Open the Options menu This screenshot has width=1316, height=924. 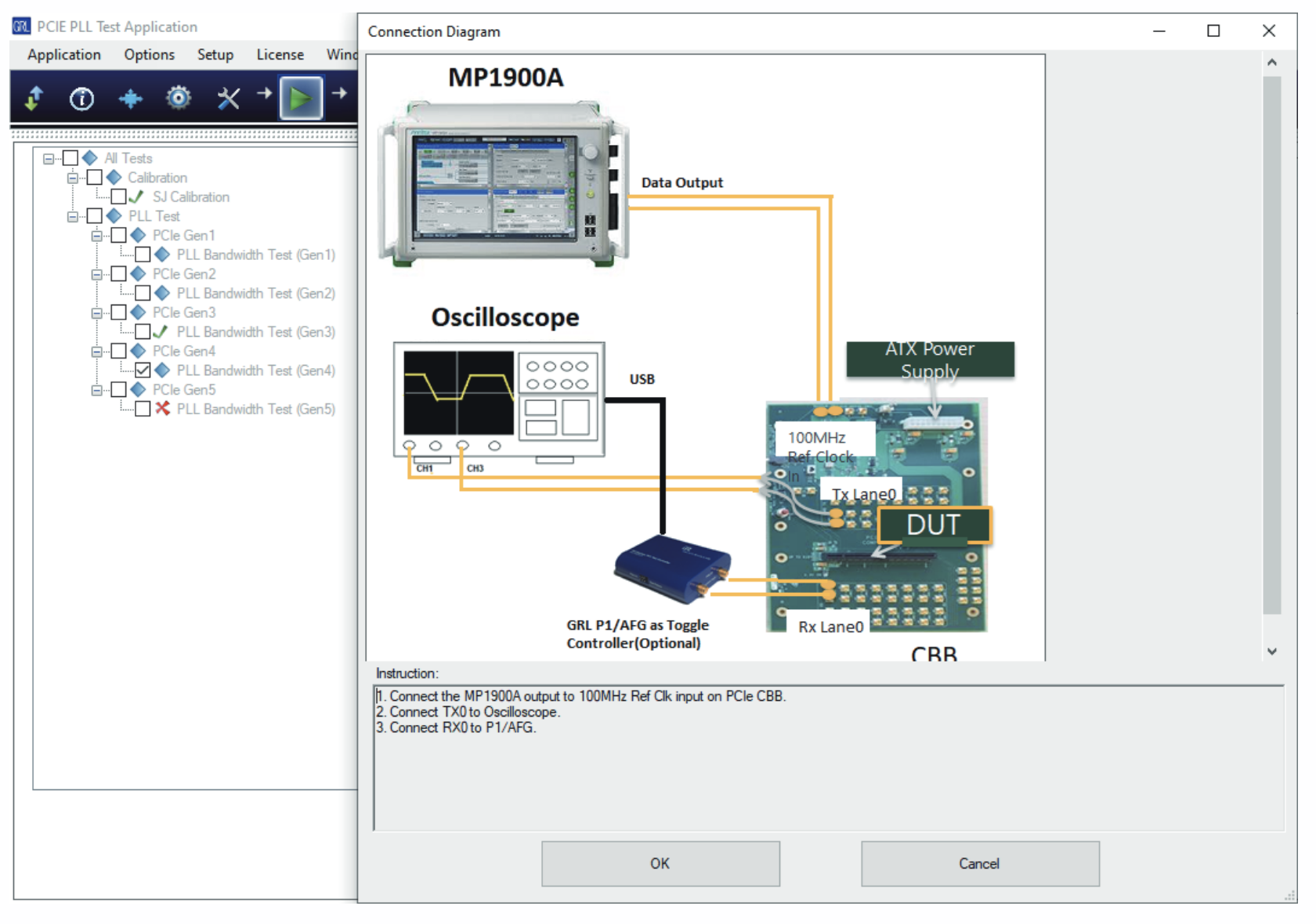[149, 55]
